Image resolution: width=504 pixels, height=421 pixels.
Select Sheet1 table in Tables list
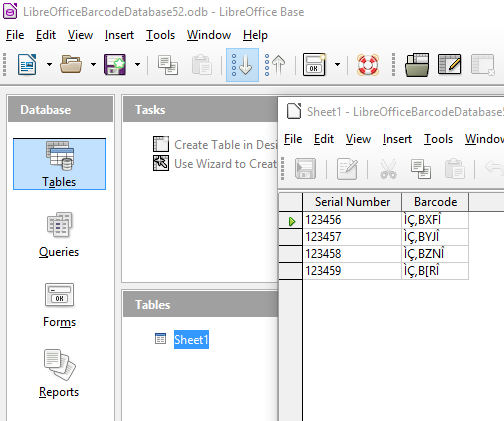(x=191, y=339)
